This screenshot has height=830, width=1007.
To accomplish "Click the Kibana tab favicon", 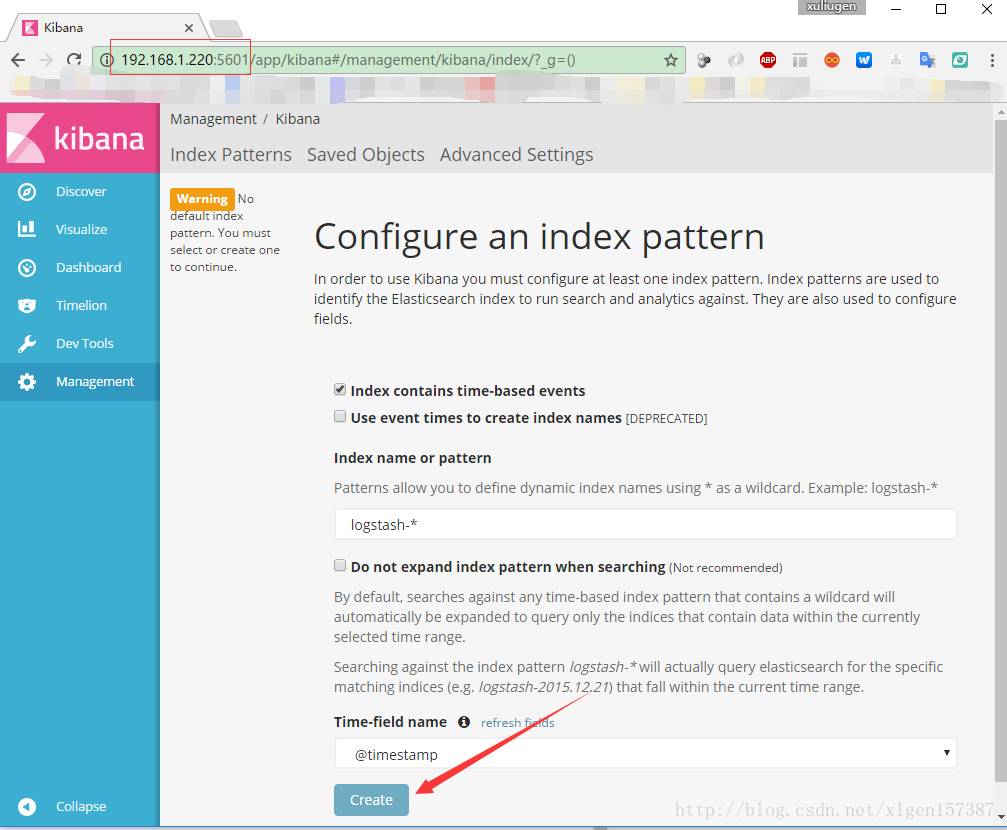I will (x=30, y=28).
